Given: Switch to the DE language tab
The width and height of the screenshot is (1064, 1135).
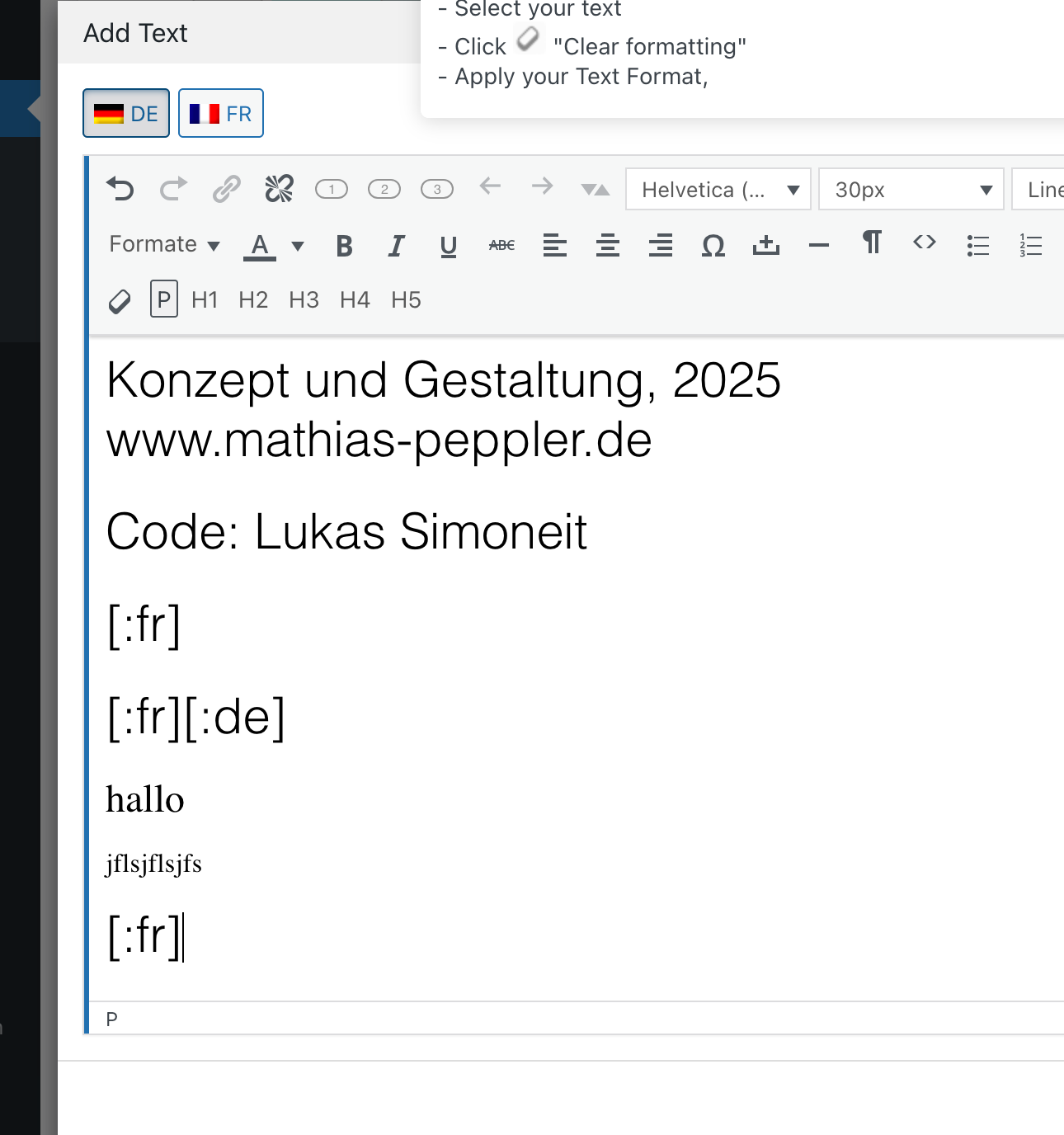Looking at the screenshot, I should pos(126,113).
